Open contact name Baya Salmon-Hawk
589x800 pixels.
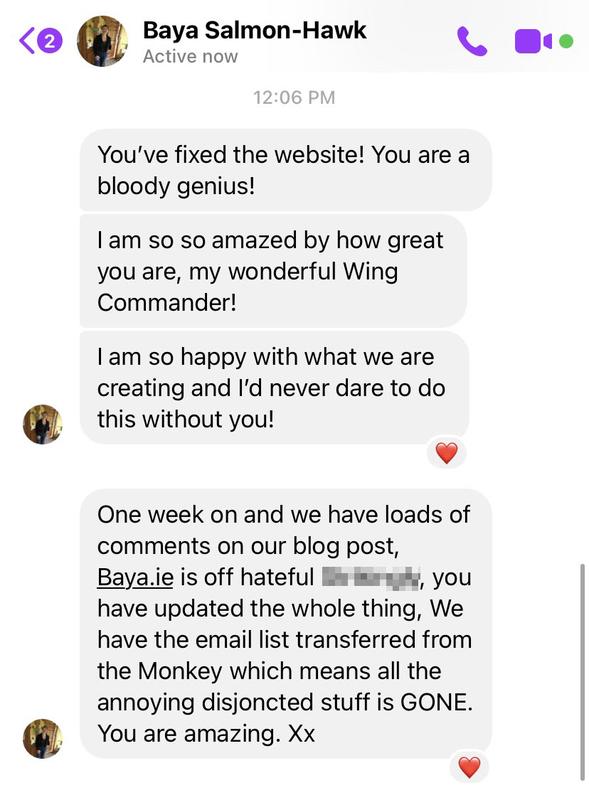[x=254, y=30]
